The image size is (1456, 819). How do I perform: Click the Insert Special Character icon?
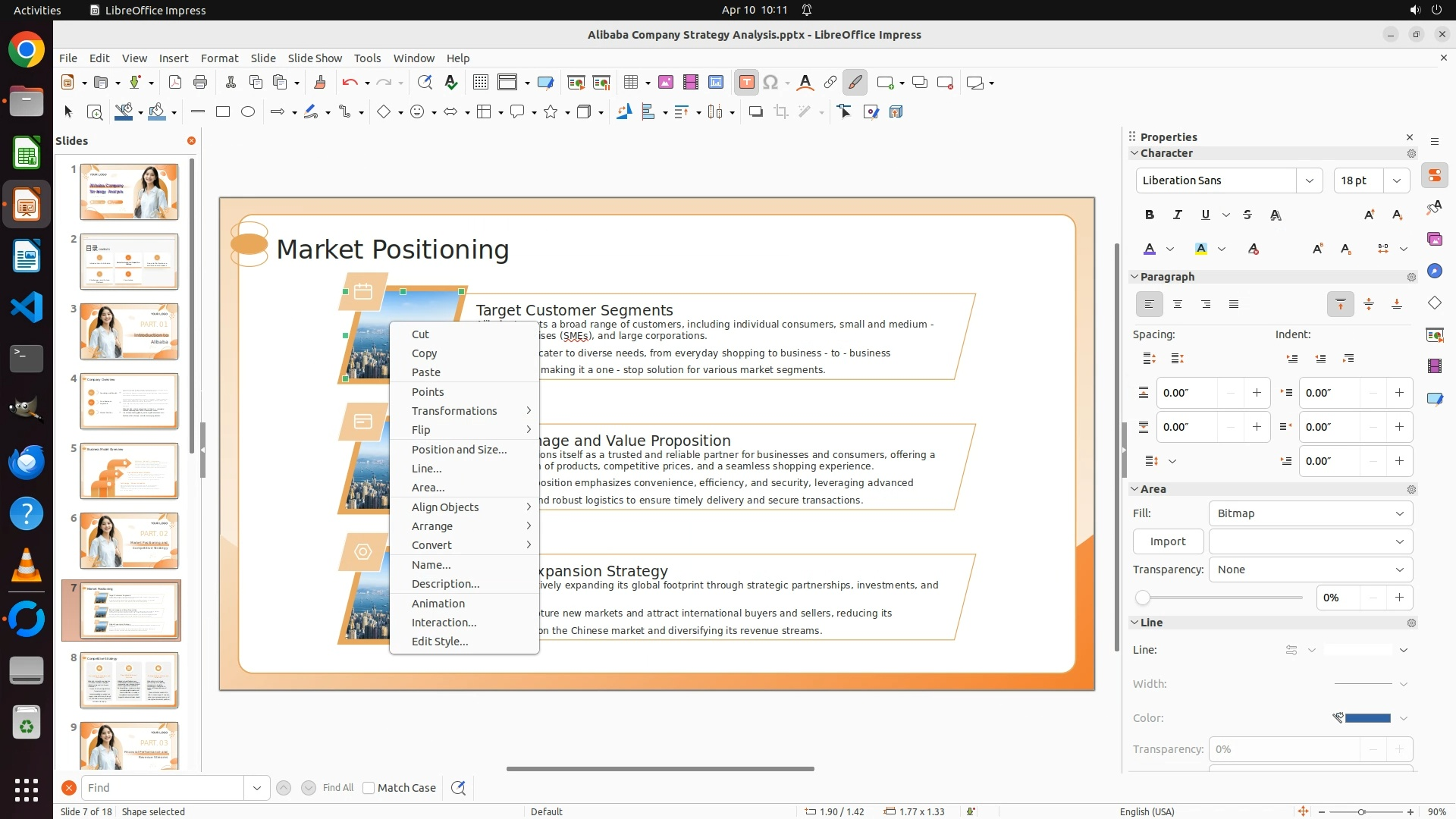click(x=770, y=83)
